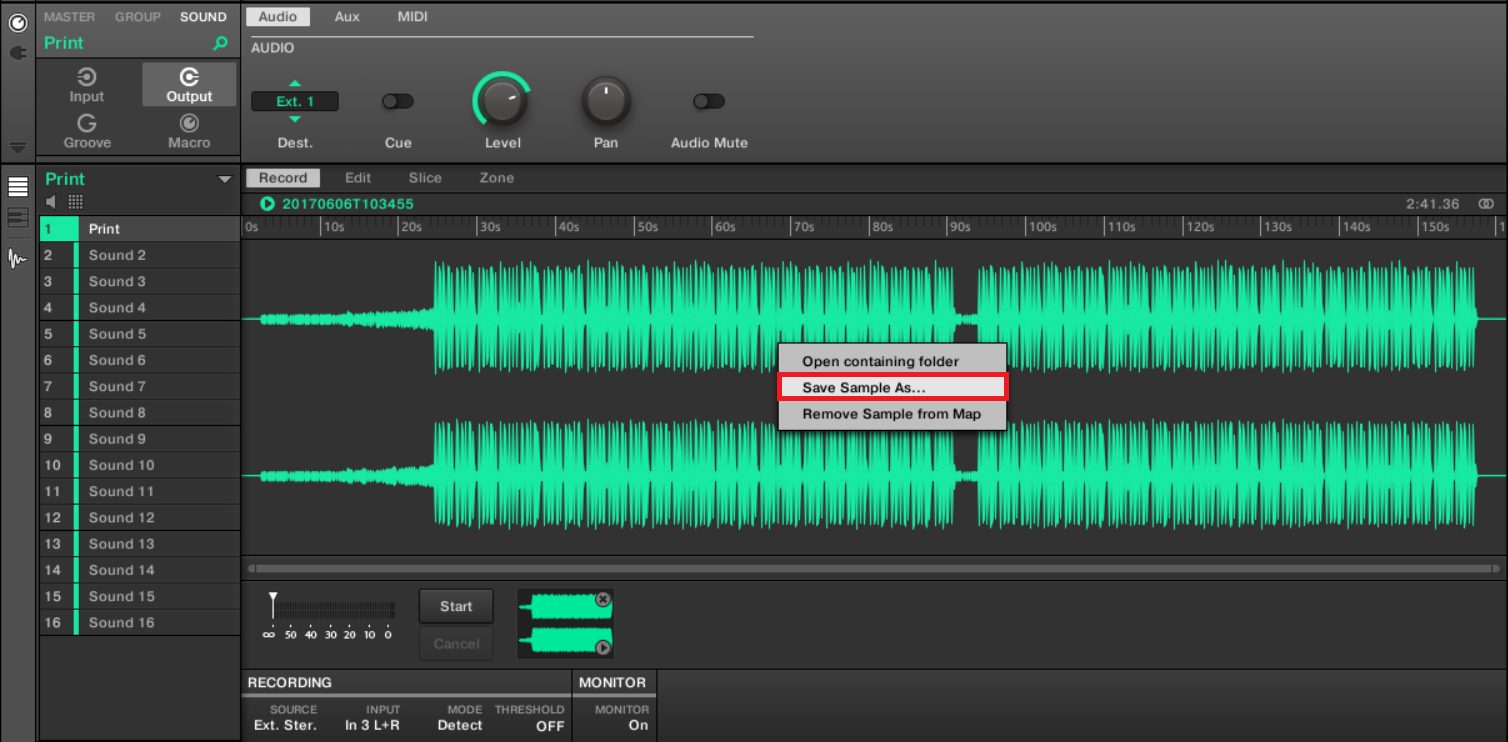The height and width of the screenshot is (742, 1508).
Task: Set the recording threshold slider
Action: point(272,603)
